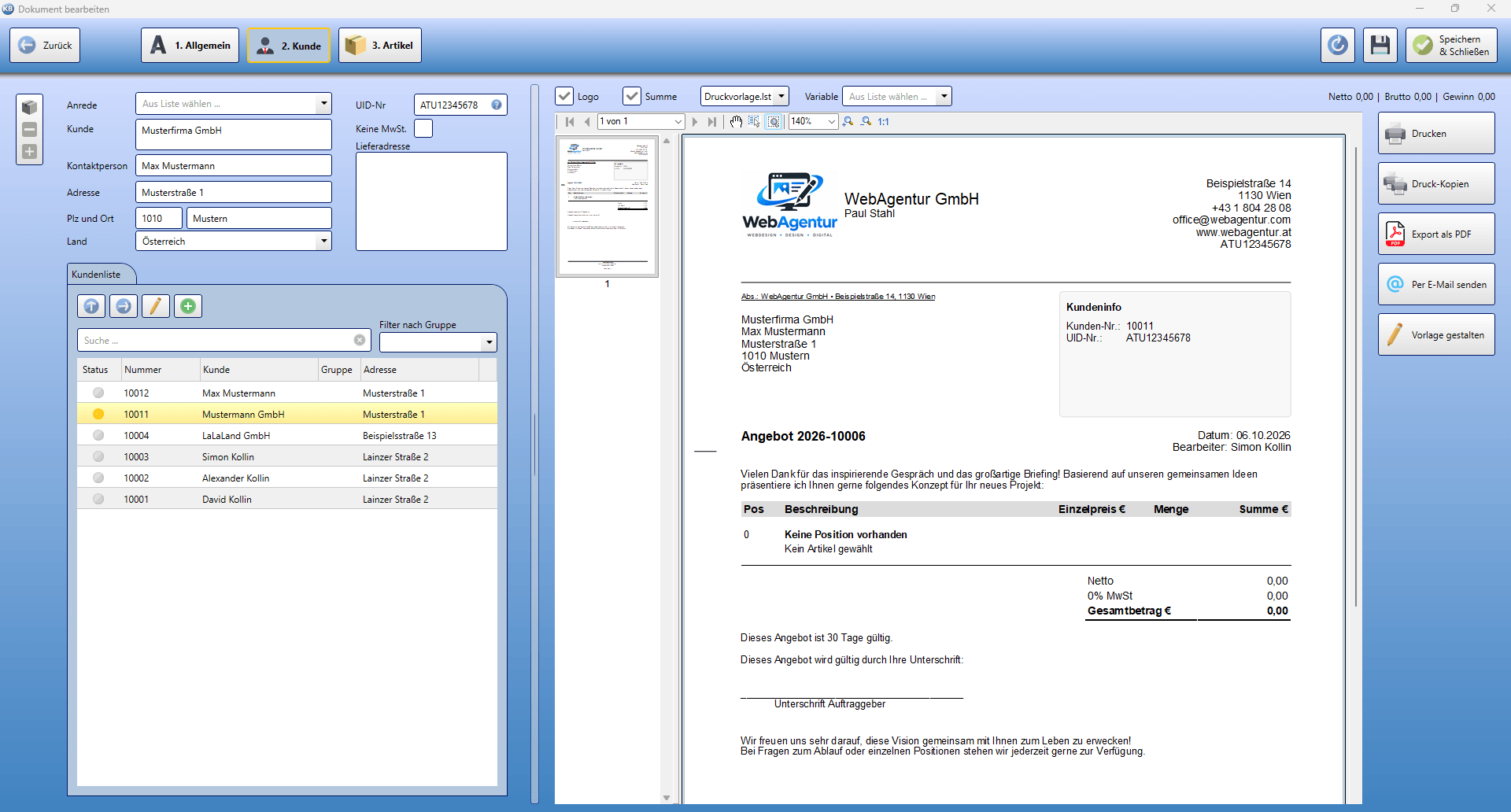
Task: Click status indicator for customer 10001
Action: click(98, 499)
